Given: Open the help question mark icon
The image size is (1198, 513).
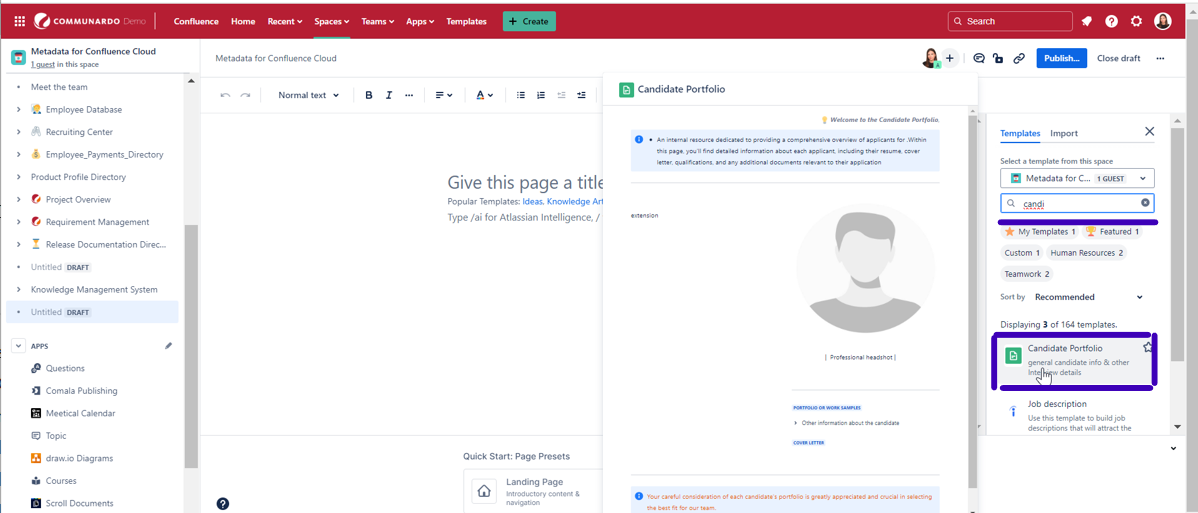Looking at the screenshot, I should [1111, 21].
